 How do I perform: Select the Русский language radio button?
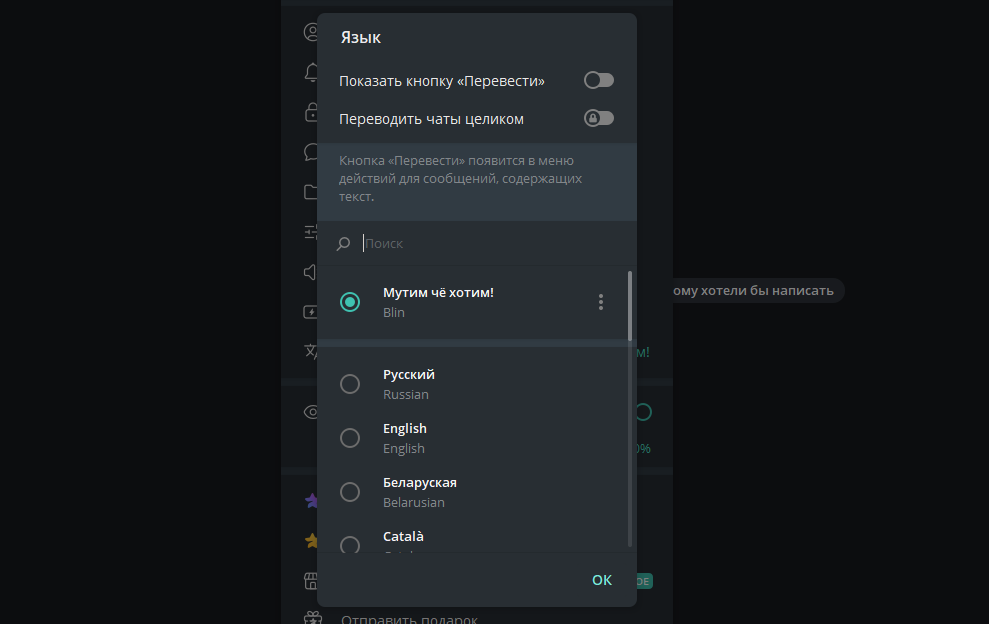350,384
